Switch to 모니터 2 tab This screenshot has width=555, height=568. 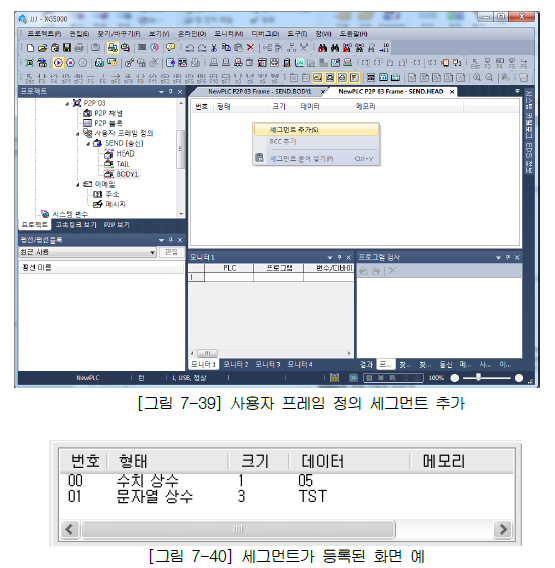[x=236, y=364]
